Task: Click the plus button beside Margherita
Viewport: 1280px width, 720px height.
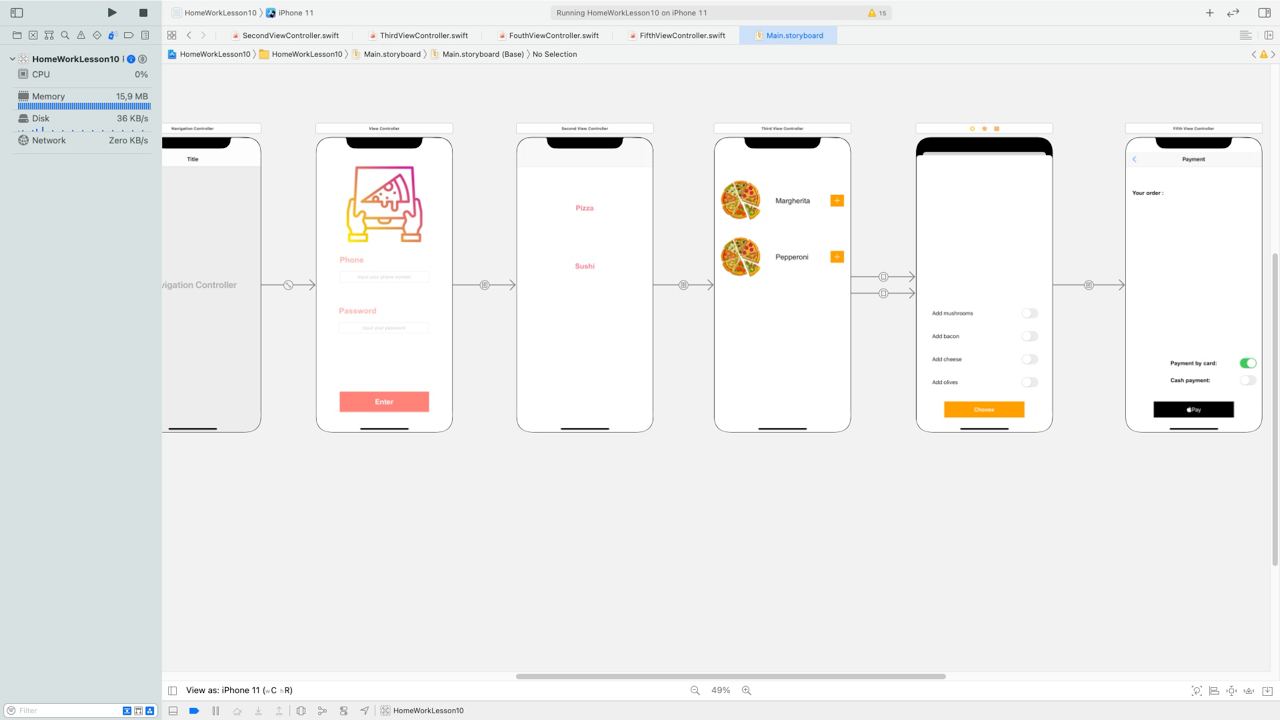Action: 837,201
